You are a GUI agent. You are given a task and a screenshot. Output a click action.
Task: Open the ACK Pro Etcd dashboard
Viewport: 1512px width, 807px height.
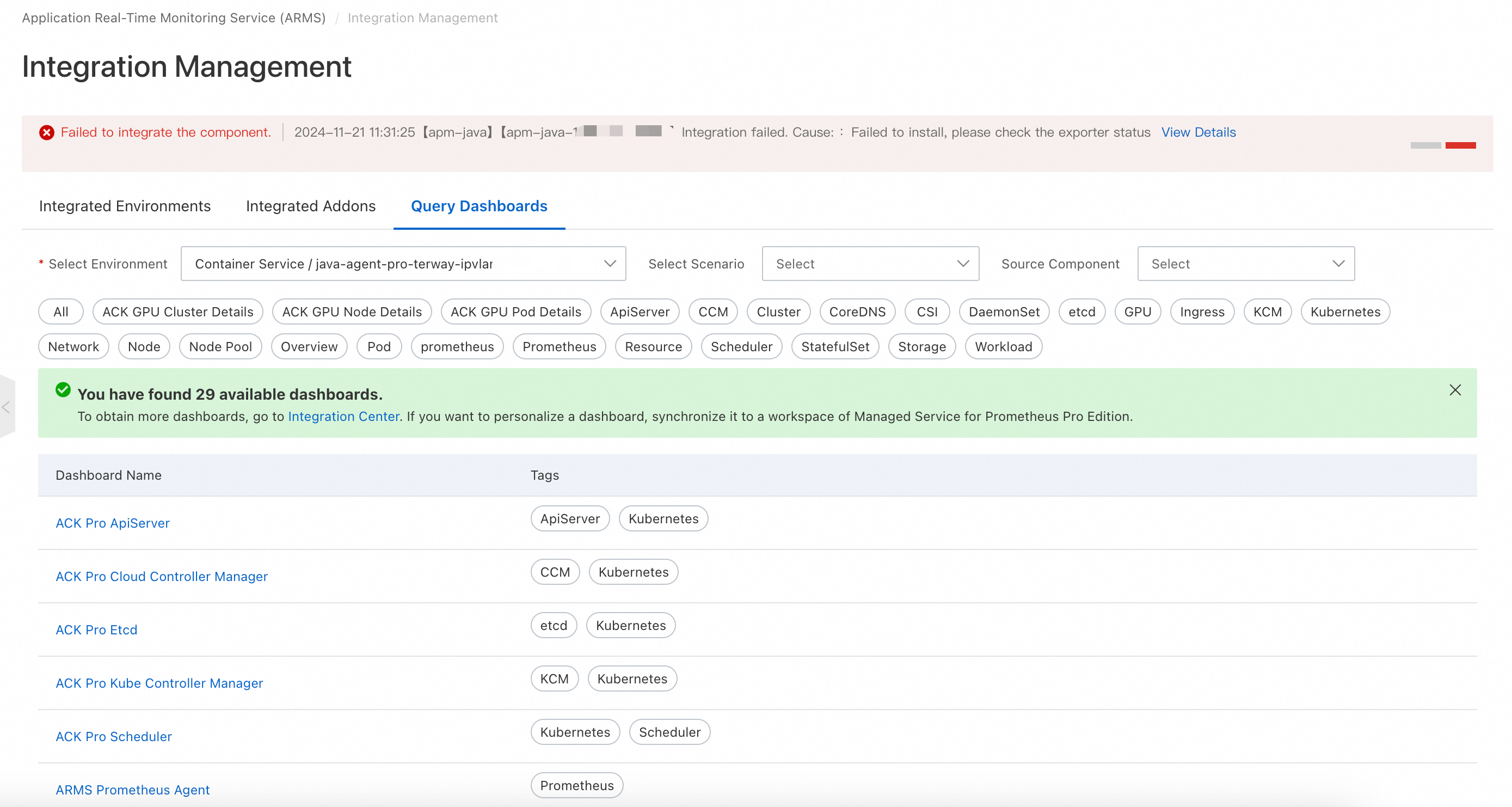pyautogui.click(x=96, y=629)
